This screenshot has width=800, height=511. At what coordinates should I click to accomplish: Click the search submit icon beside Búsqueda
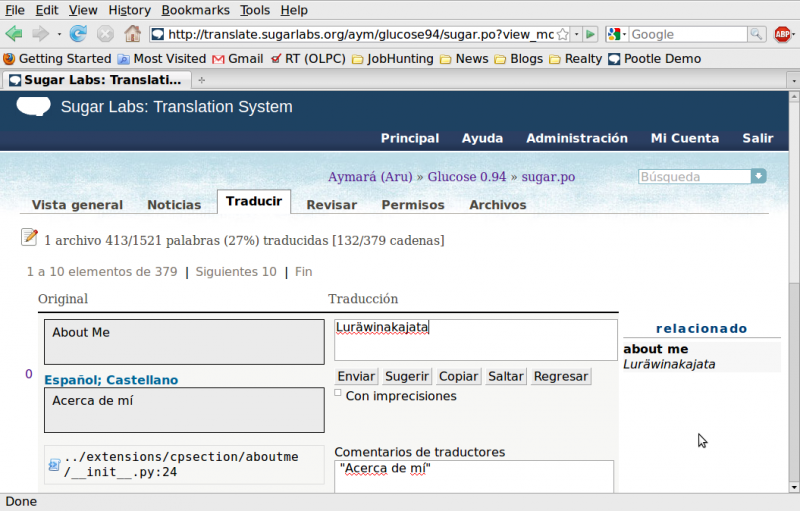click(x=759, y=177)
